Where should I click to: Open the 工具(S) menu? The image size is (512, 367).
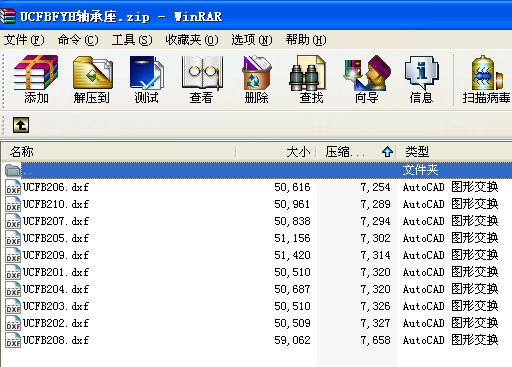pyautogui.click(x=132, y=40)
